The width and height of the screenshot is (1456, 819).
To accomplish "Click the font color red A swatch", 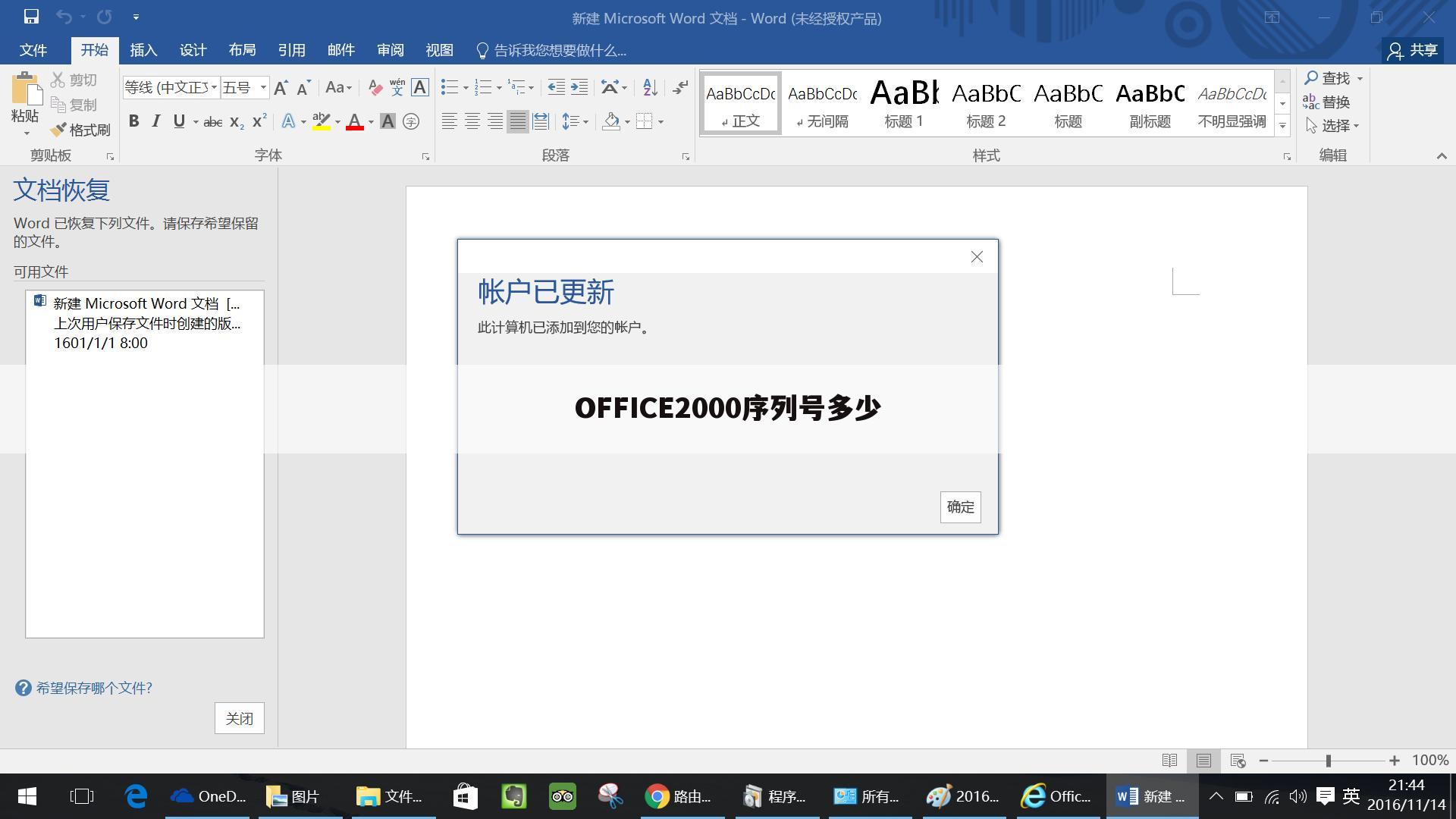I will coord(354,121).
